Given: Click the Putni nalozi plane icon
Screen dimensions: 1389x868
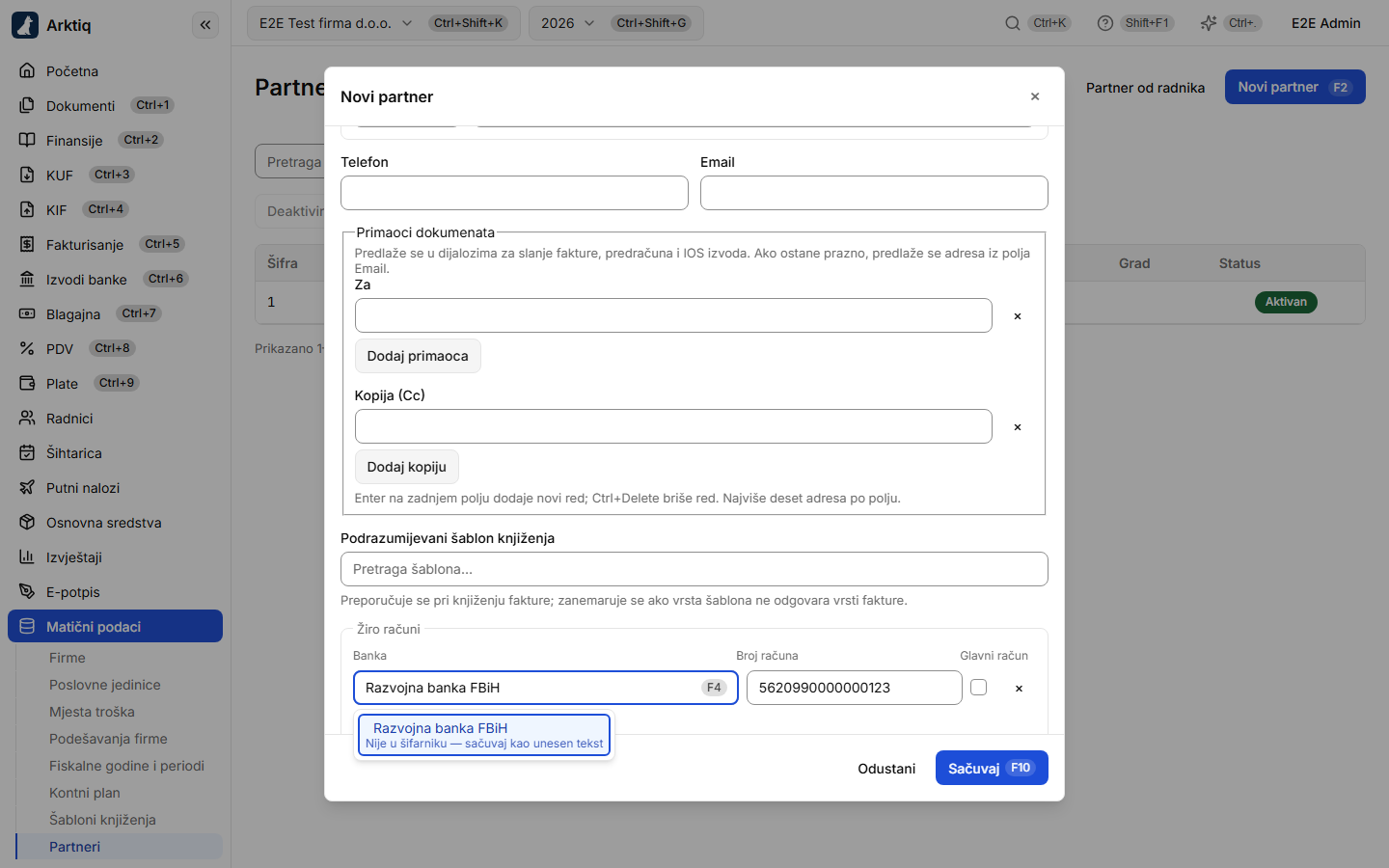Looking at the screenshot, I should [x=27, y=488].
